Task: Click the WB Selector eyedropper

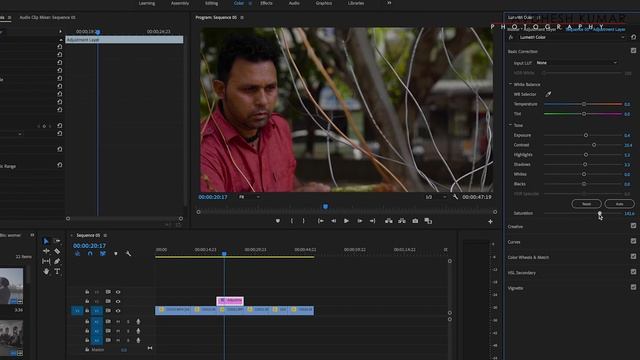Action: pos(548,94)
